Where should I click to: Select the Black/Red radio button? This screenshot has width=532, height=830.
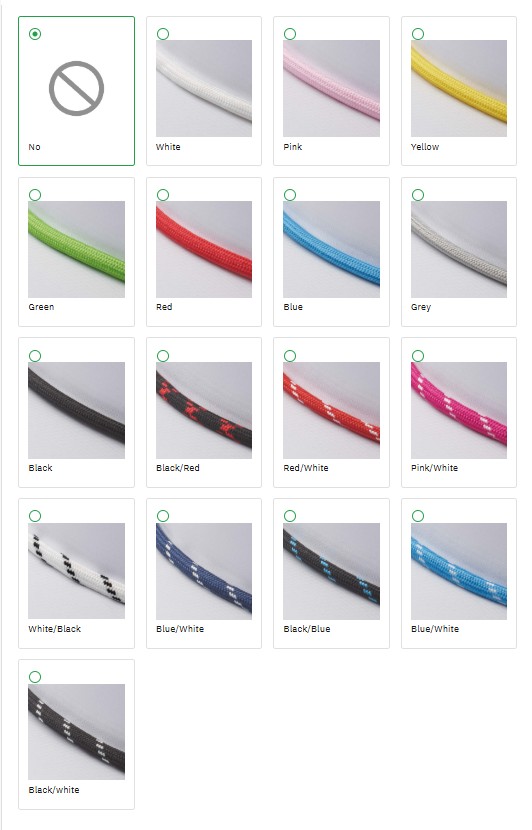[x=163, y=356]
